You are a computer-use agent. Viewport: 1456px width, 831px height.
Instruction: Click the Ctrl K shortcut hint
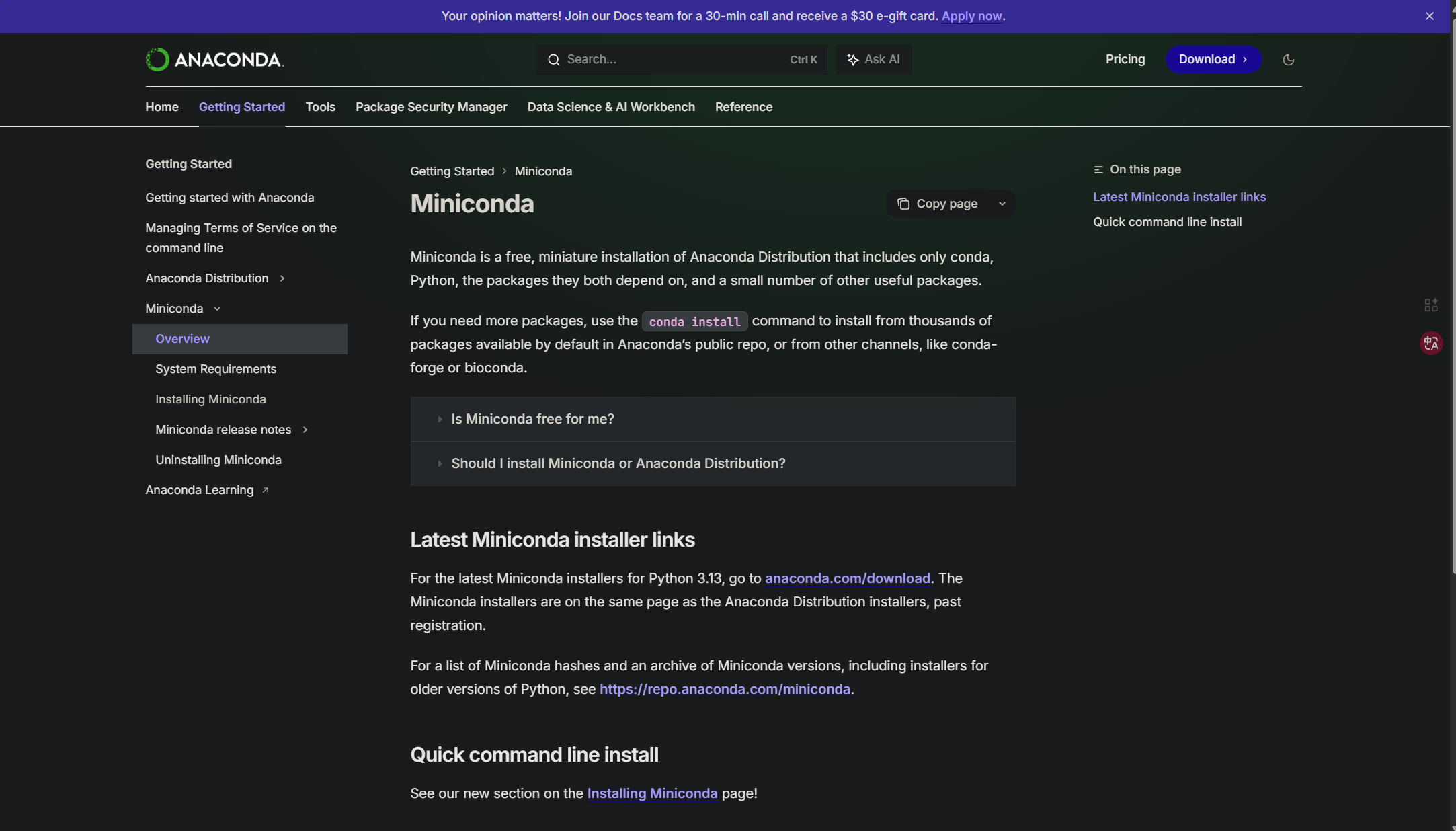pos(803,60)
